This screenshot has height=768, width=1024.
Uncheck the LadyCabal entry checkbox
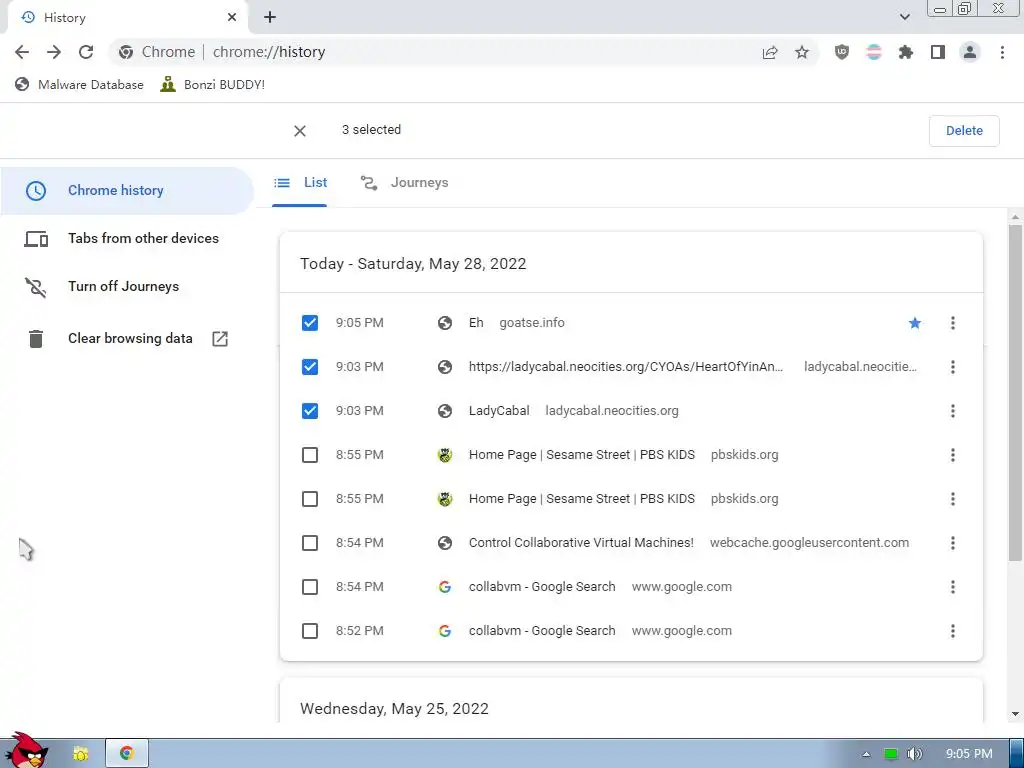coord(310,411)
